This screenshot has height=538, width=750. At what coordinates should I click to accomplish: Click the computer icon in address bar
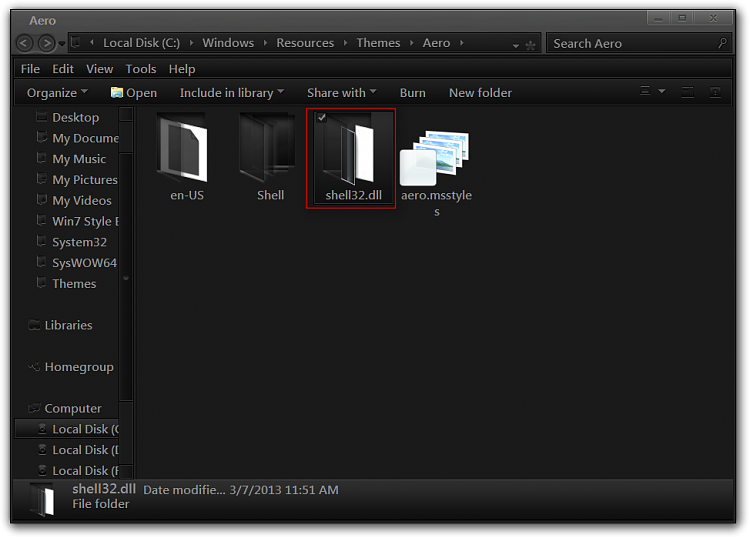coord(76,43)
